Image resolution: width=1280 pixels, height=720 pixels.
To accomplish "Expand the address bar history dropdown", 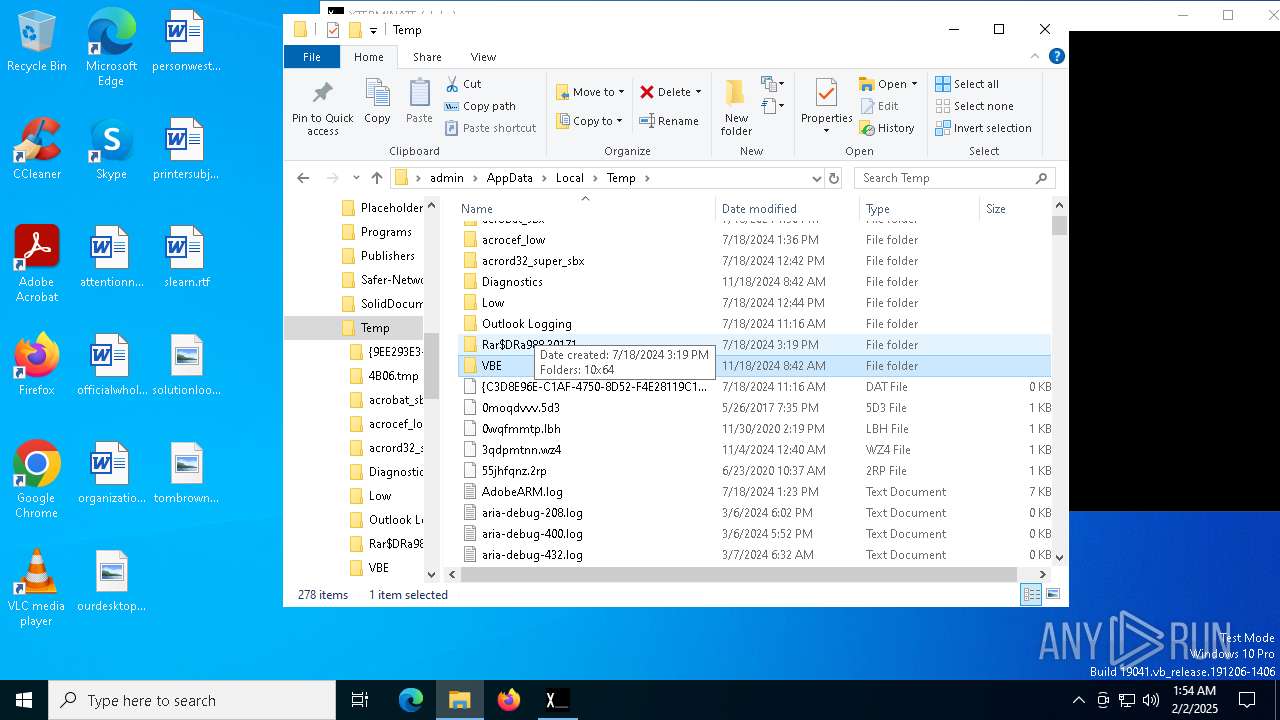I will 817,178.
